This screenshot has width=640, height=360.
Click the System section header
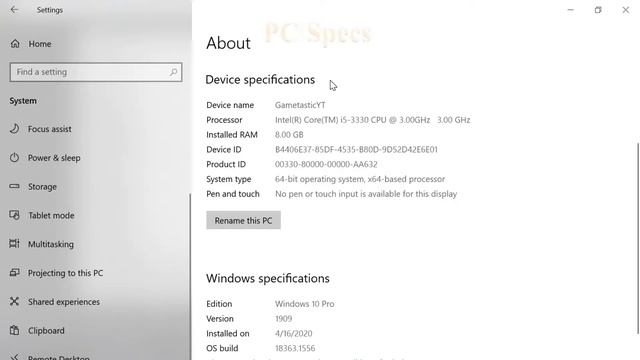pos(23,101)
